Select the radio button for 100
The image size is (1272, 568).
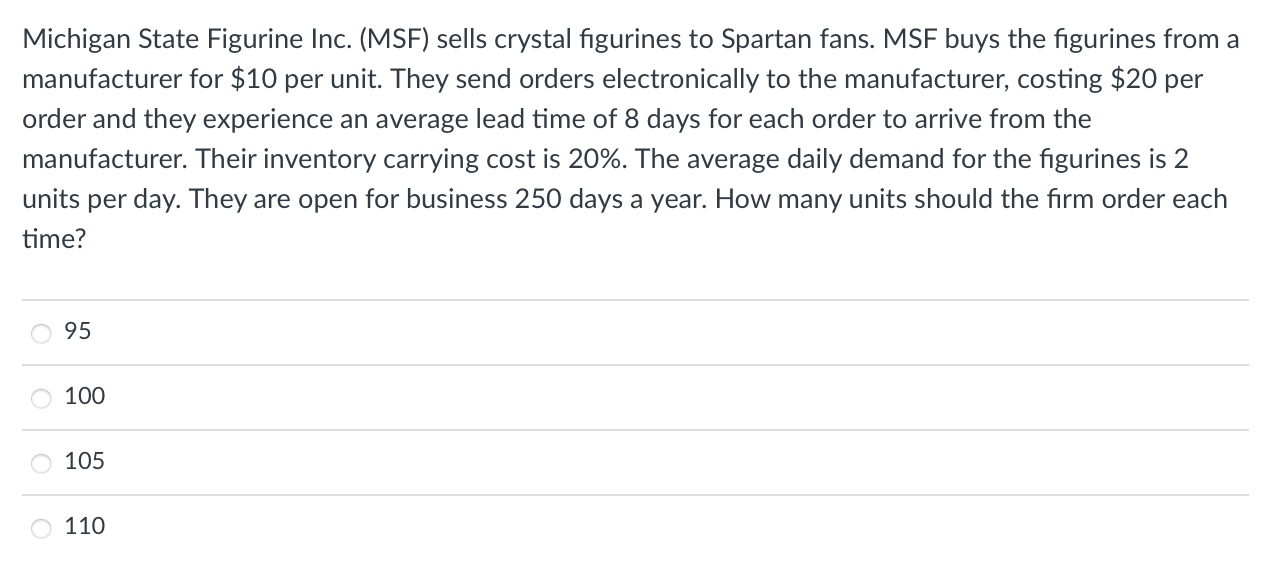click(x=39, y=398)
